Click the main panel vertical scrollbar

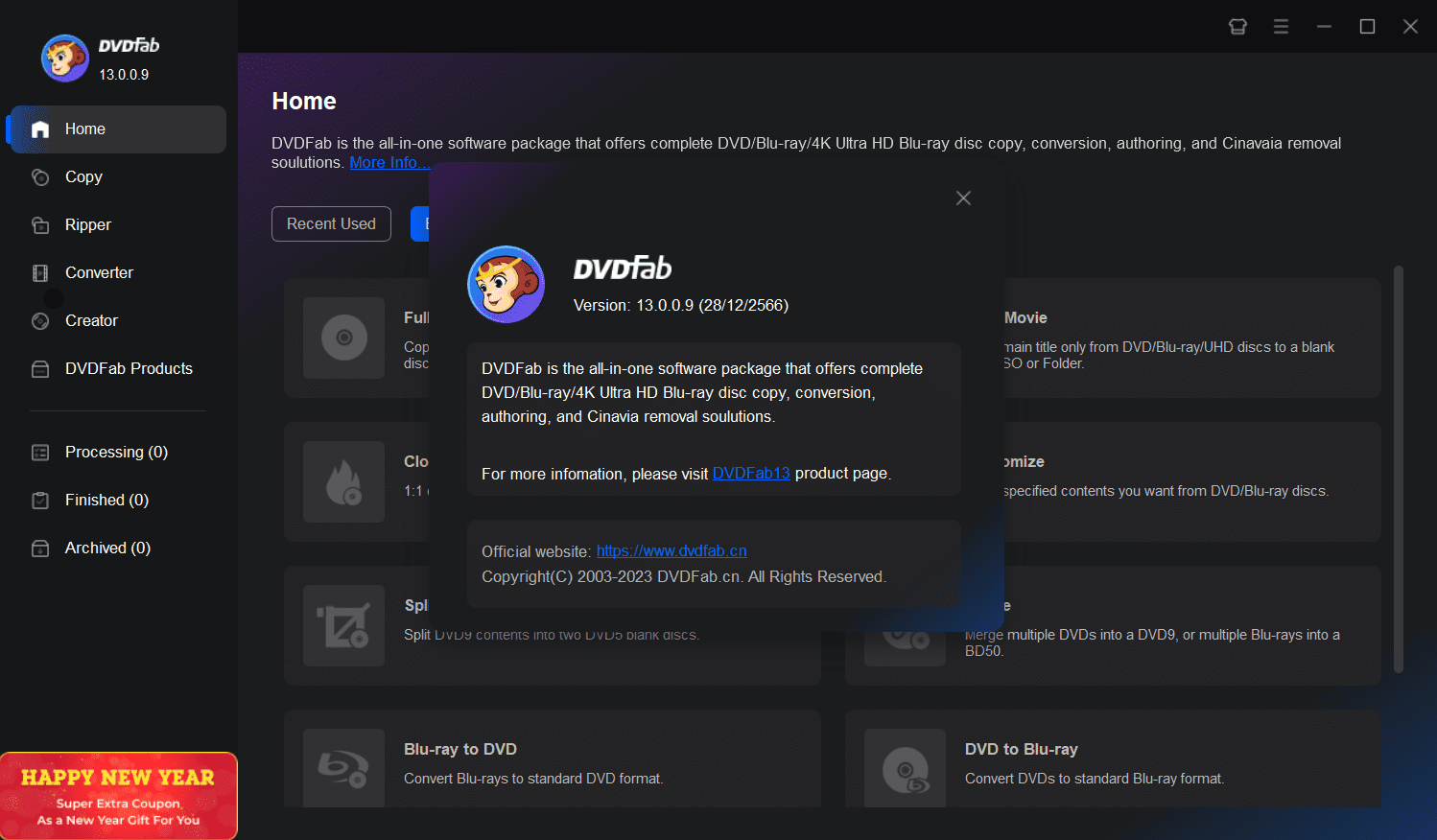tap(1399, 470)
